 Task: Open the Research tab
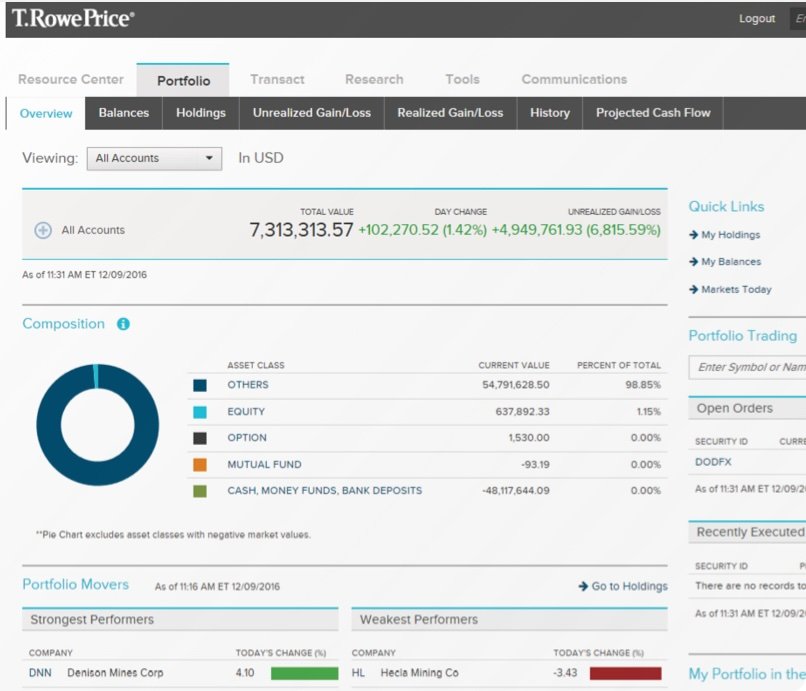[374, 79]
